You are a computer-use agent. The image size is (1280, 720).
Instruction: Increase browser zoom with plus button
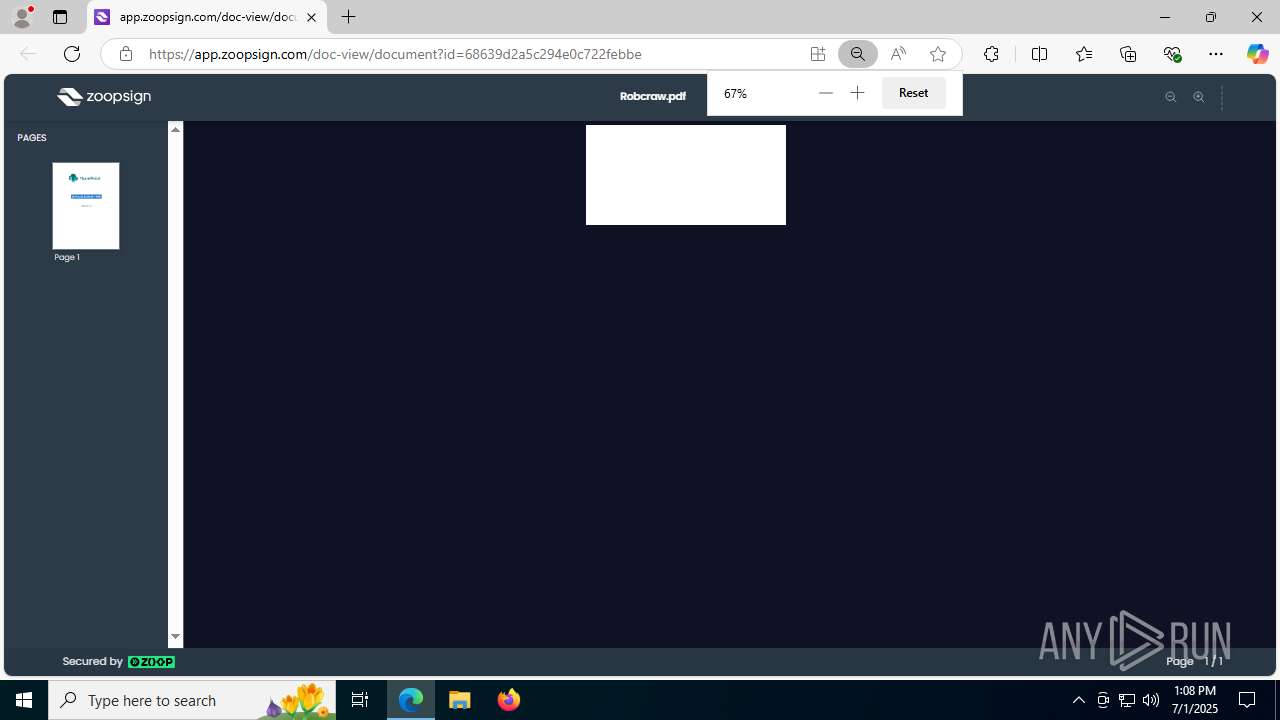857,93
